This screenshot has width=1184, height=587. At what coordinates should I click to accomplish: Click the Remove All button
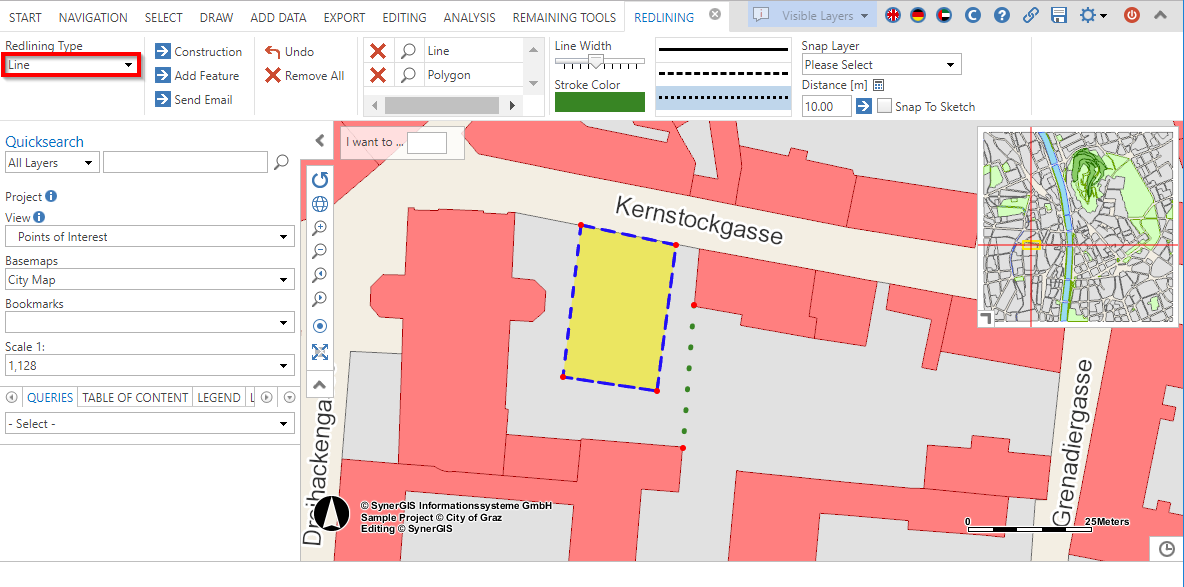(305, 76)
